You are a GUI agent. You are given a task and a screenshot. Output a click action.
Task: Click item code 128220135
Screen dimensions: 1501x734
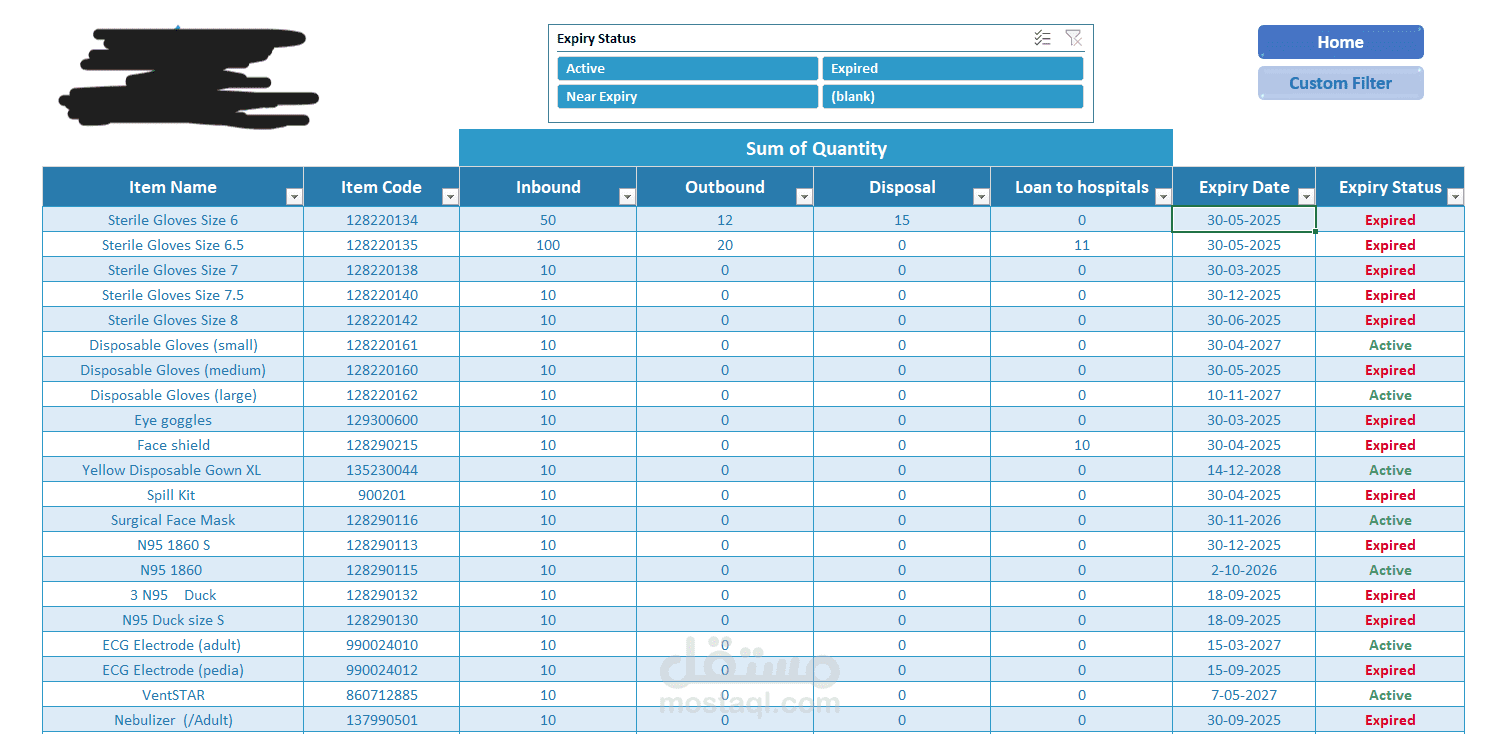382,245
